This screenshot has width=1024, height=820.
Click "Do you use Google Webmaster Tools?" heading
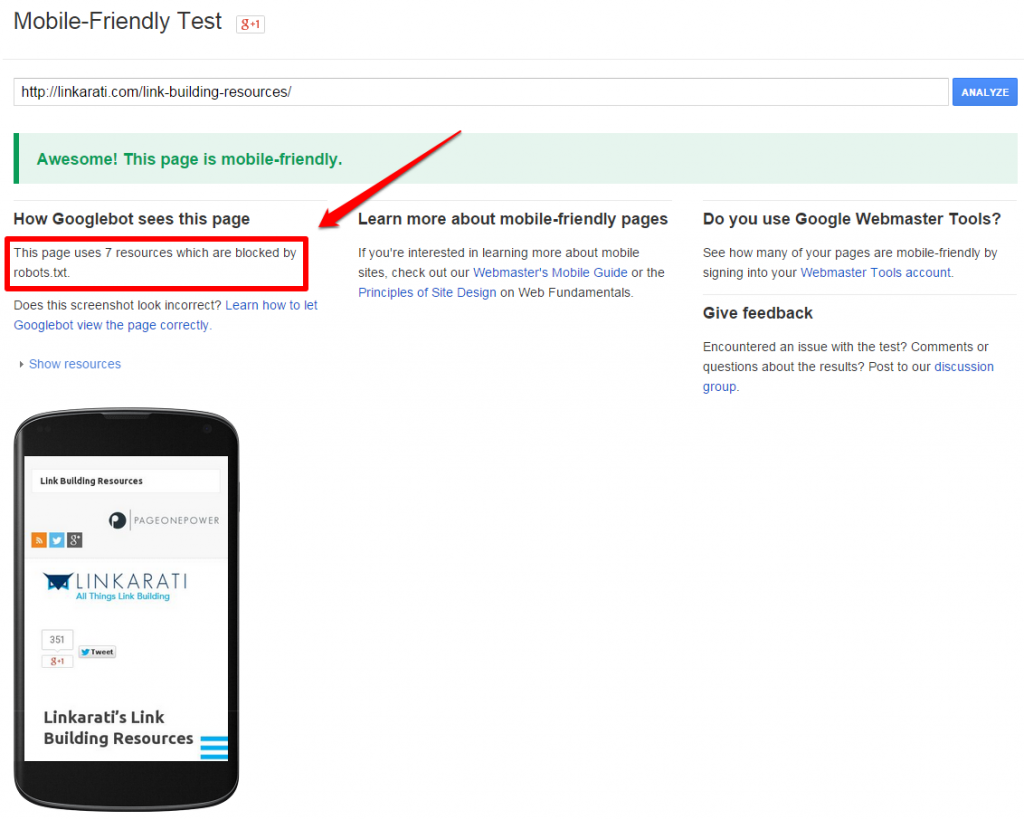pyautogui.click(x=852, y=219)
